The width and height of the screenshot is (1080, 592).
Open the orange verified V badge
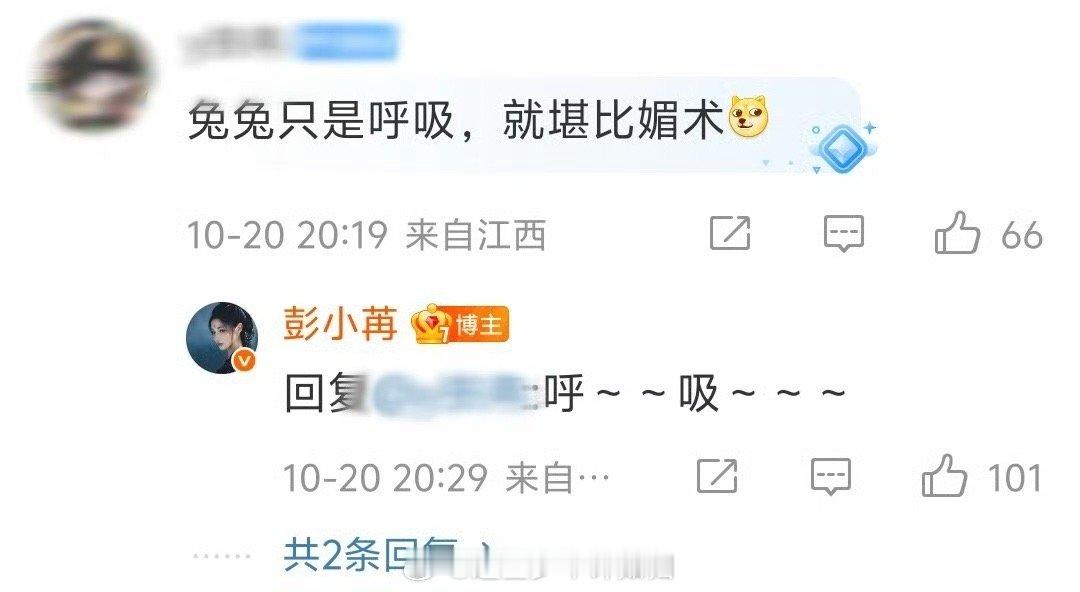245,360
